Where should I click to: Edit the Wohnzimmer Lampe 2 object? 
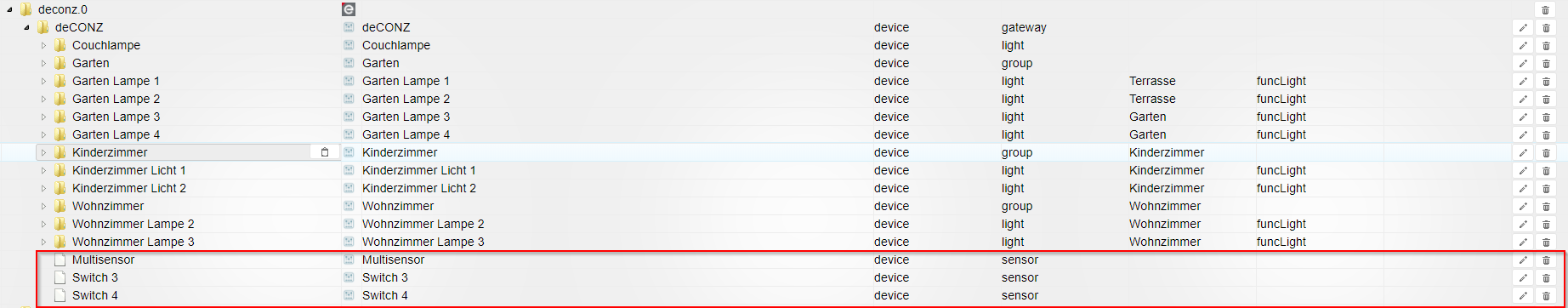click(1523, 224)
